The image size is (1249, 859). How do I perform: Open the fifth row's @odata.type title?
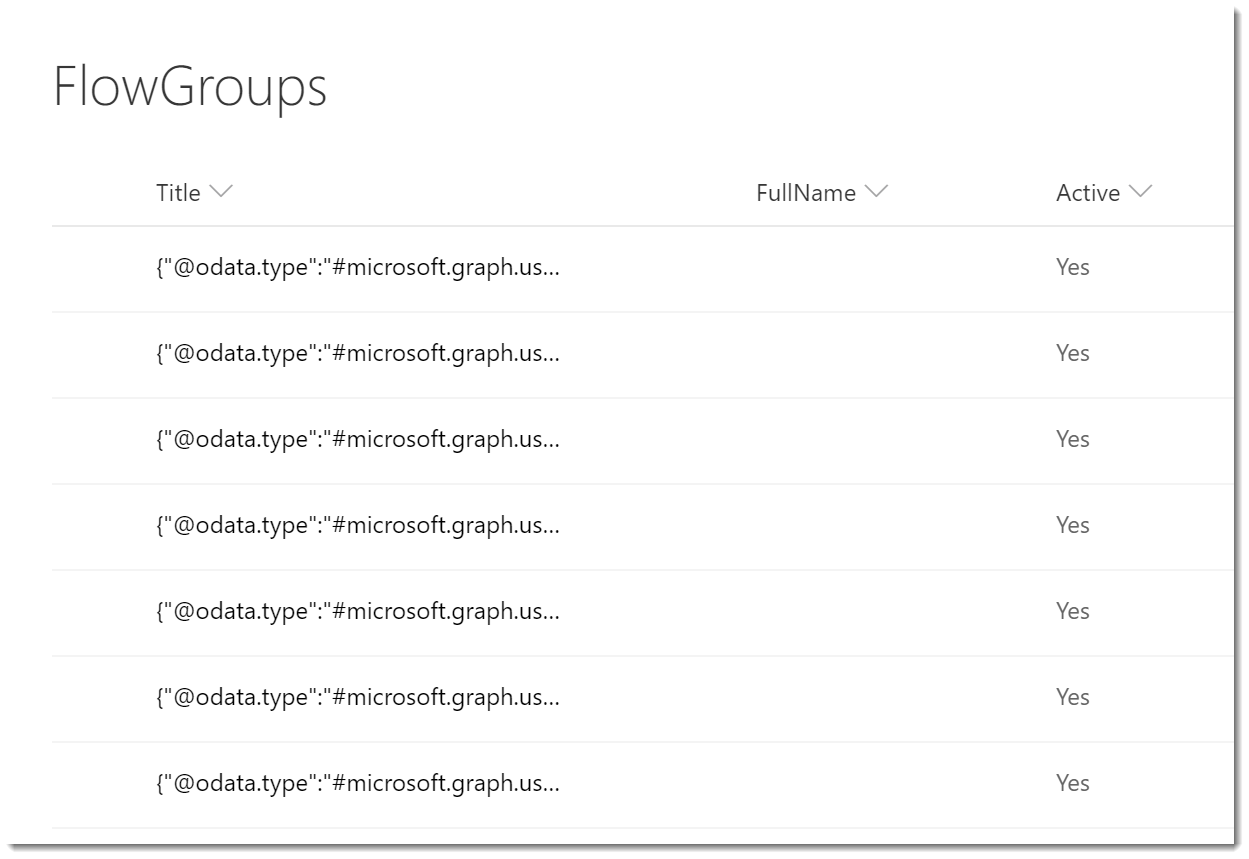click(357, 611)
